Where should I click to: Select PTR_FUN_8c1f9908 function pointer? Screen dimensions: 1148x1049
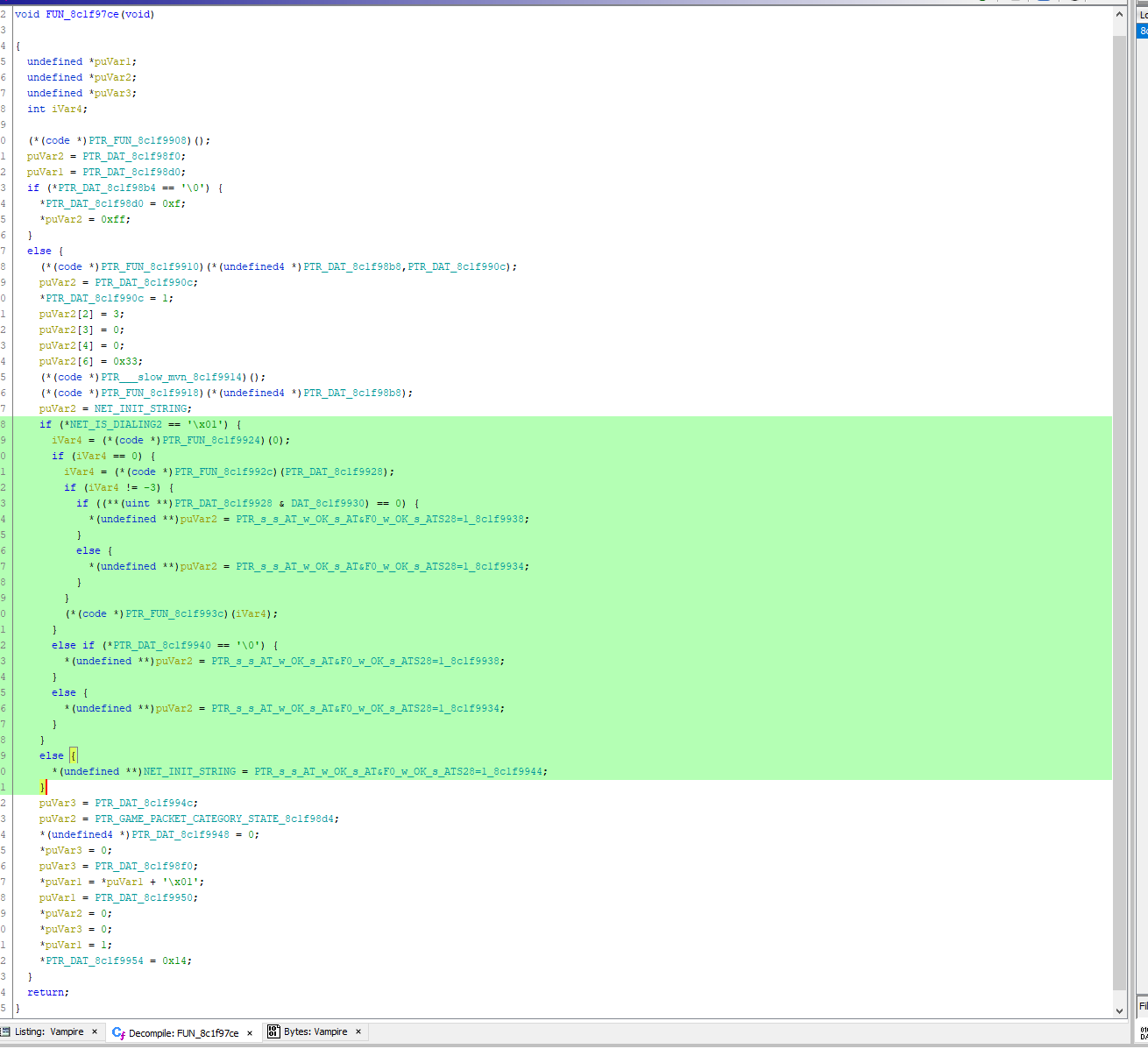click(138, 140)
